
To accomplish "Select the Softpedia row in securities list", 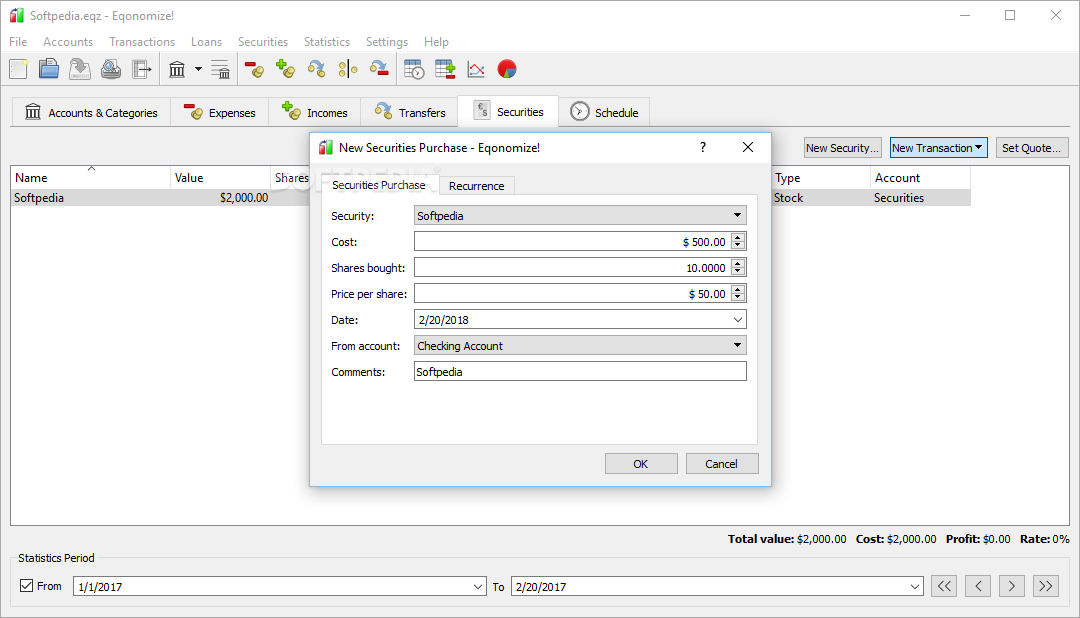I will 490,198.
